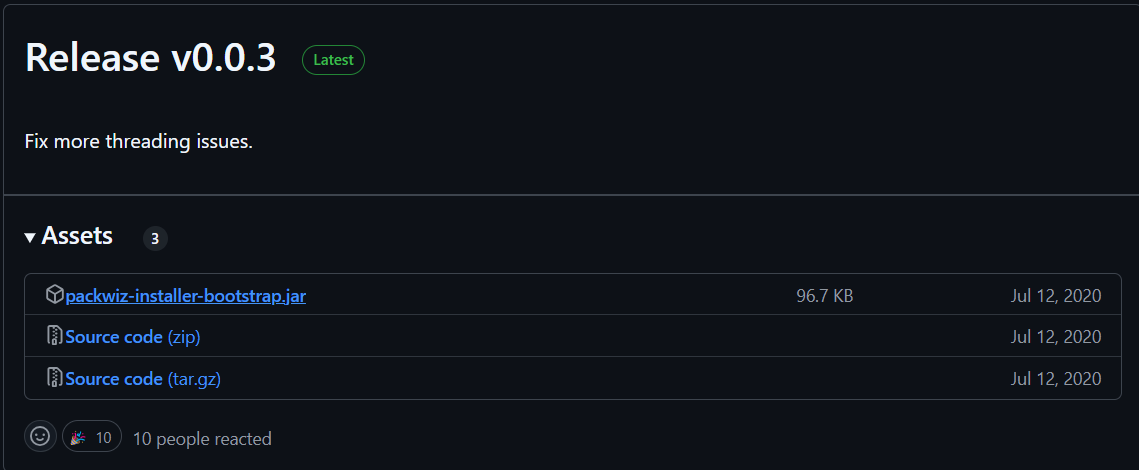Click the archive icon beside Source code (tar.gz)
1139x470 pixels.
point(55,379)
